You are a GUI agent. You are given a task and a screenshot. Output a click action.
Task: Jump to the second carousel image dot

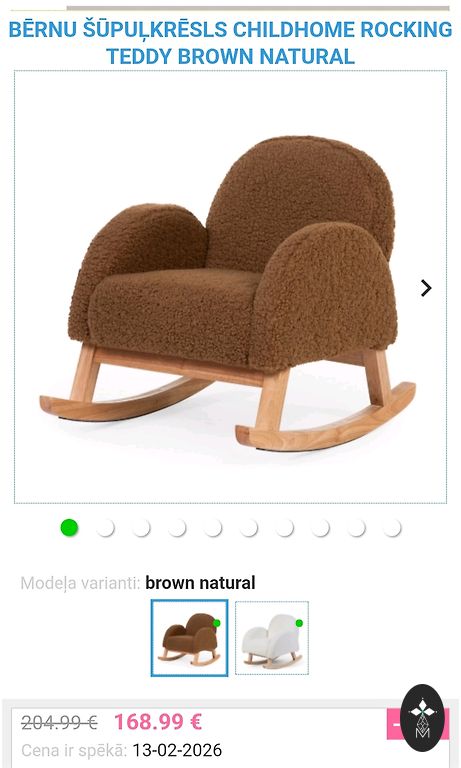(105, 528)
